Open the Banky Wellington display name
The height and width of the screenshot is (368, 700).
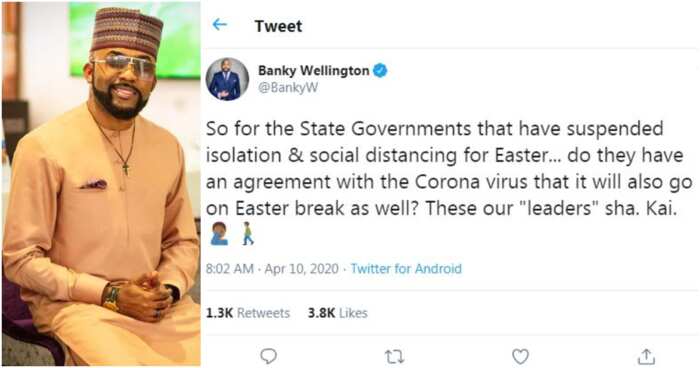click(x=313, y=71)
